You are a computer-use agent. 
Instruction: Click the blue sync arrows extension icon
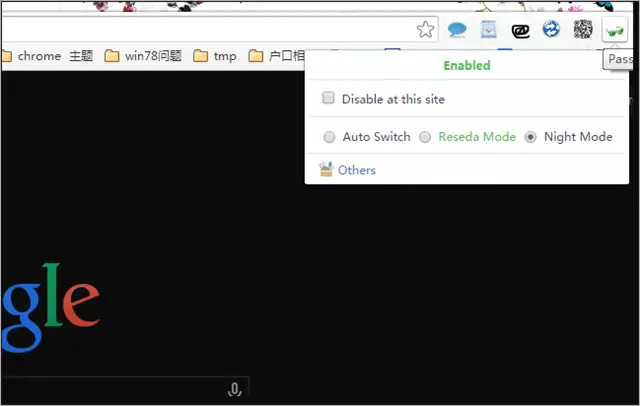pyautogui.click(x=551, y=29)
